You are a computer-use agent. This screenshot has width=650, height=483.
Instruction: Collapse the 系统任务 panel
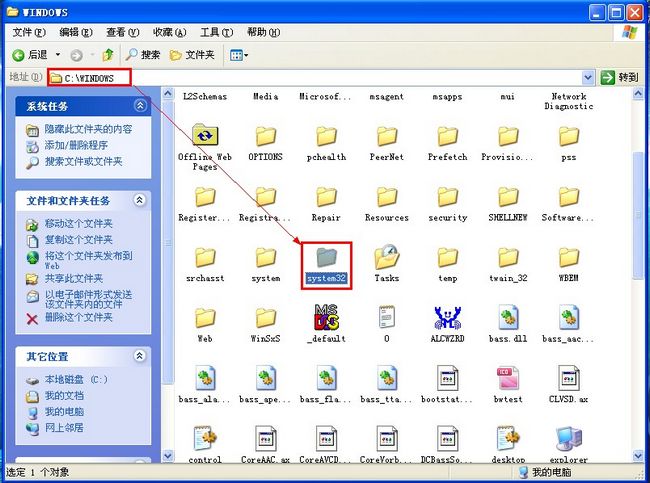pos(140,106)
